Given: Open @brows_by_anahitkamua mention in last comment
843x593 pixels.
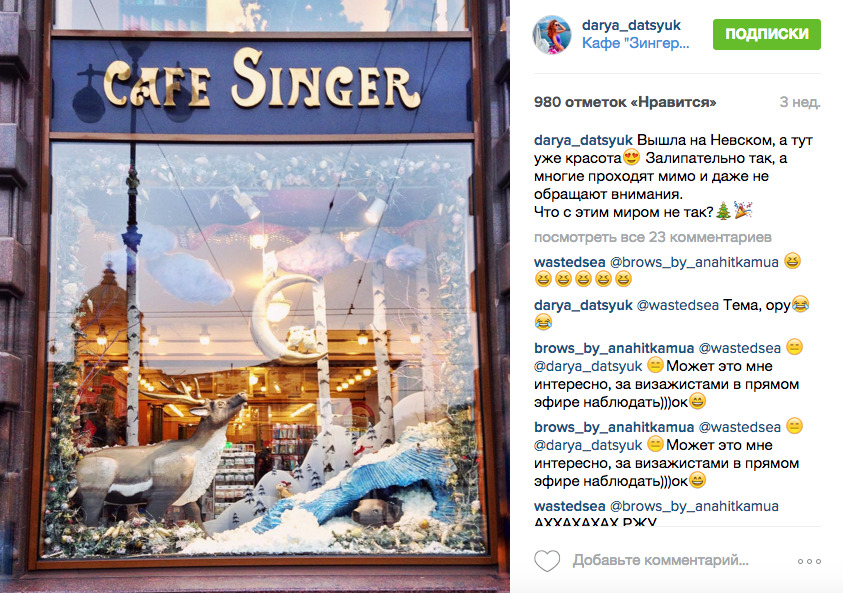Looking at the screenshot, I should click(694, 506).
